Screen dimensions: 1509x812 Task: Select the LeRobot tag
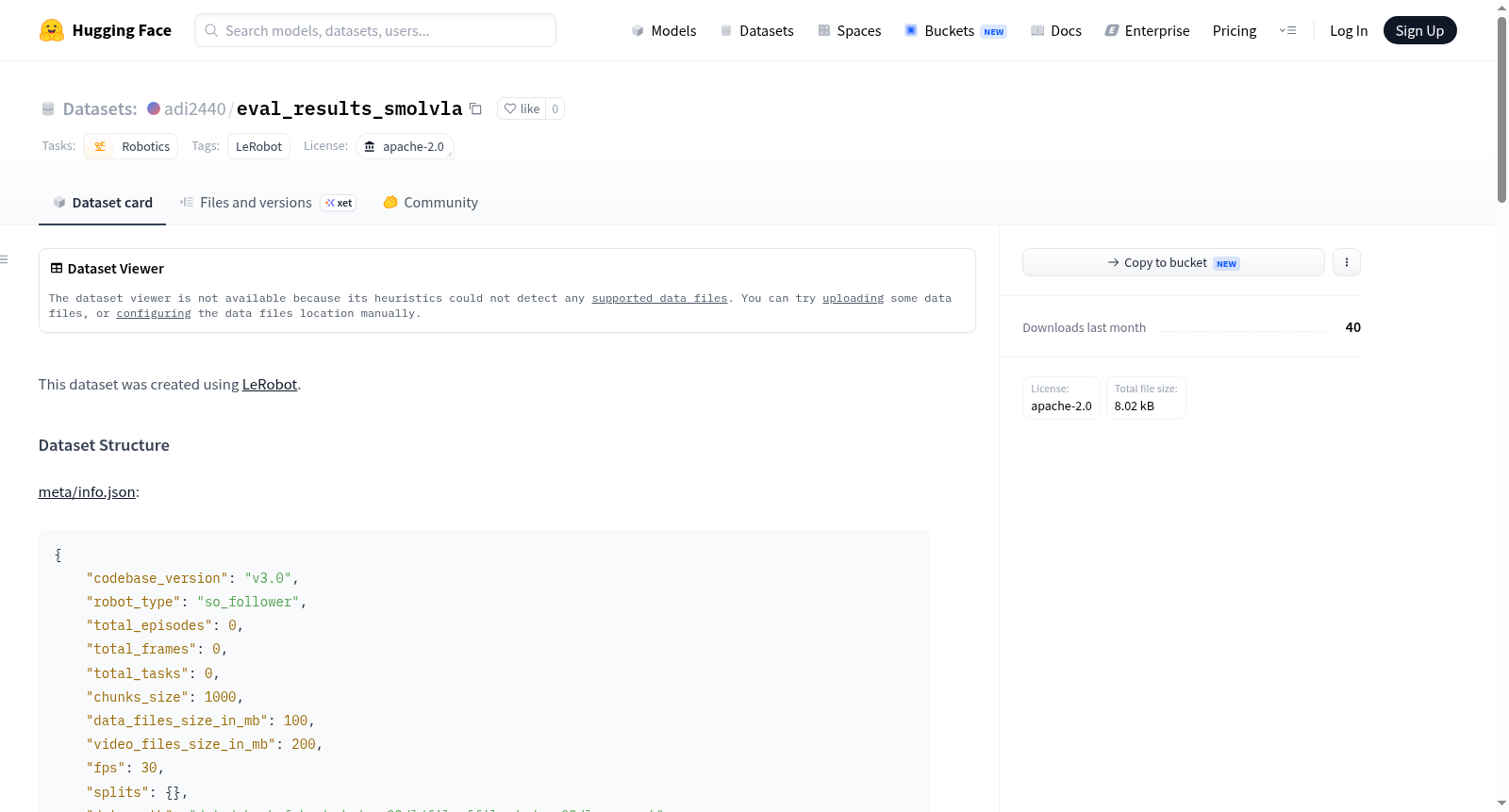[x=258, y=146]
